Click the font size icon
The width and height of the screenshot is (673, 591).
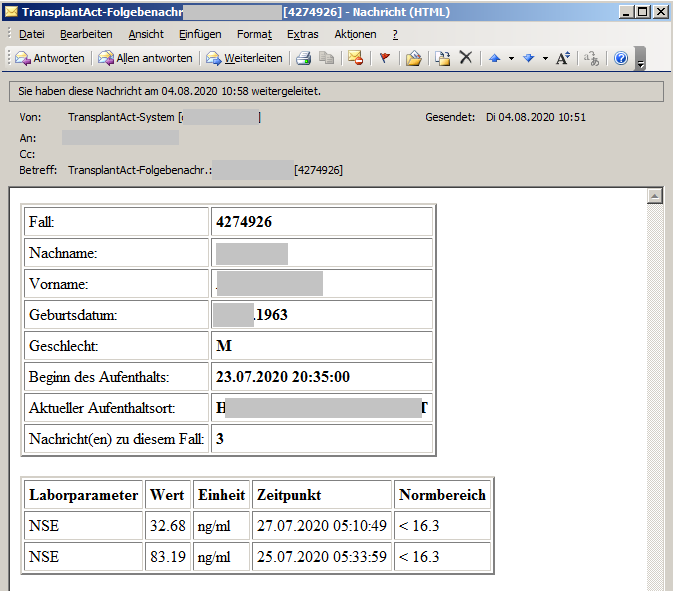pyautogui.click(x=563, y=58)
